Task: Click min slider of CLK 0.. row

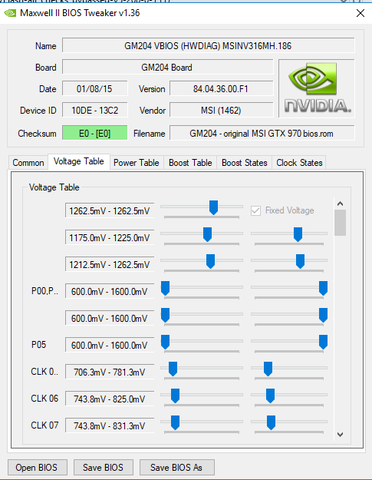Action: [x=173, y=369]
